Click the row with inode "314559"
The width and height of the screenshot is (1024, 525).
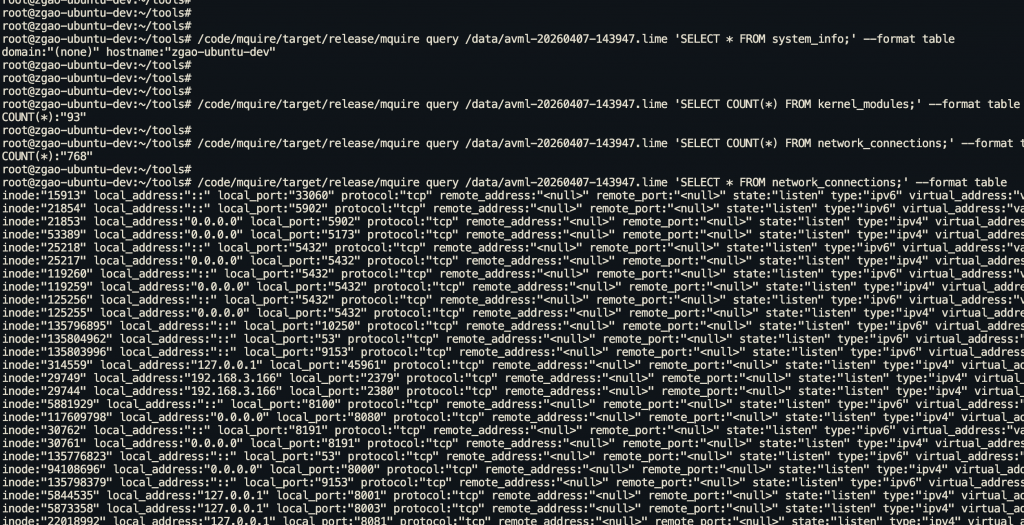point(512,366)
